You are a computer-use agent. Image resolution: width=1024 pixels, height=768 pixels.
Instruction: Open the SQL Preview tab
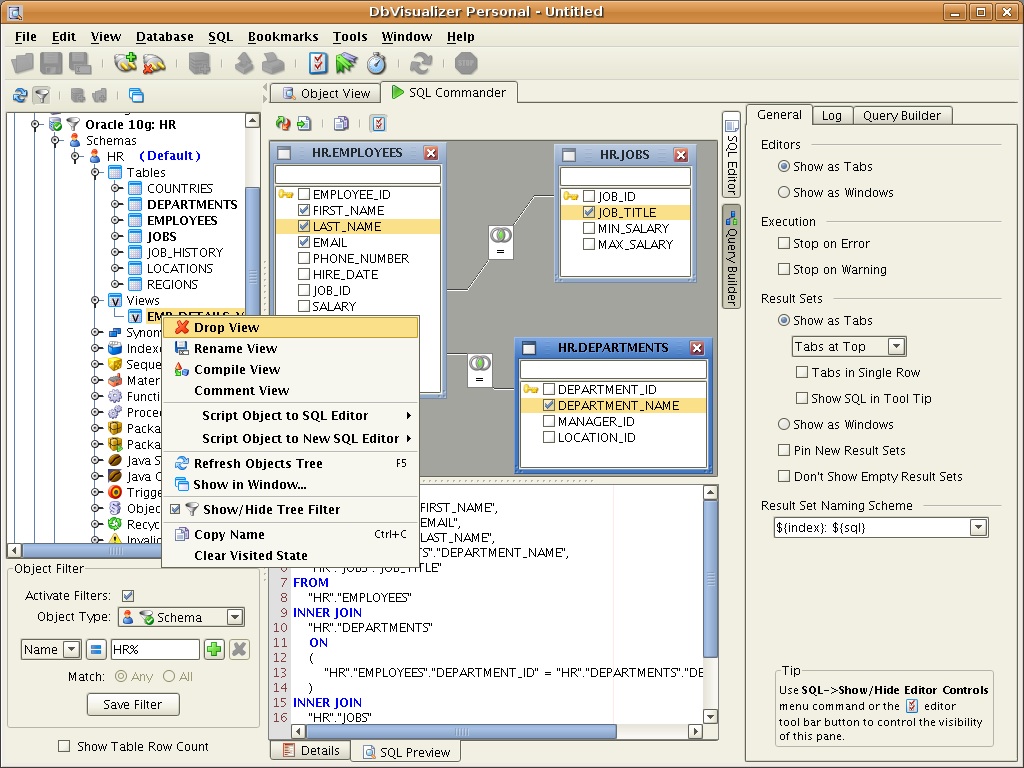point(405,752)
